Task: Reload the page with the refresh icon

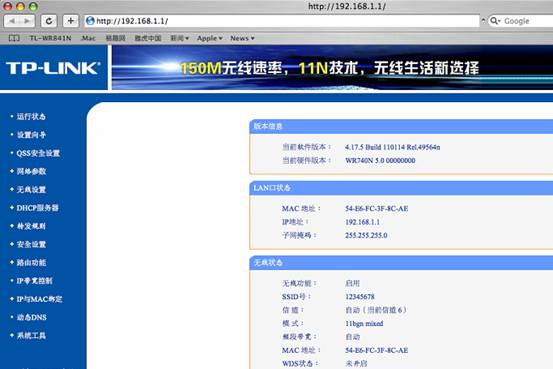Action: [49, 21]
